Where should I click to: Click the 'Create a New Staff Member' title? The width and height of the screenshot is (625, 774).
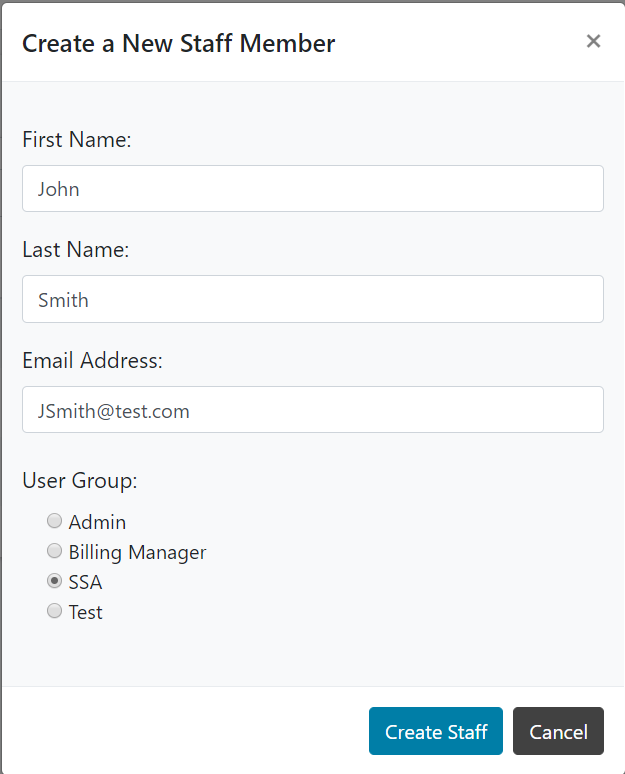coord(178,43)
